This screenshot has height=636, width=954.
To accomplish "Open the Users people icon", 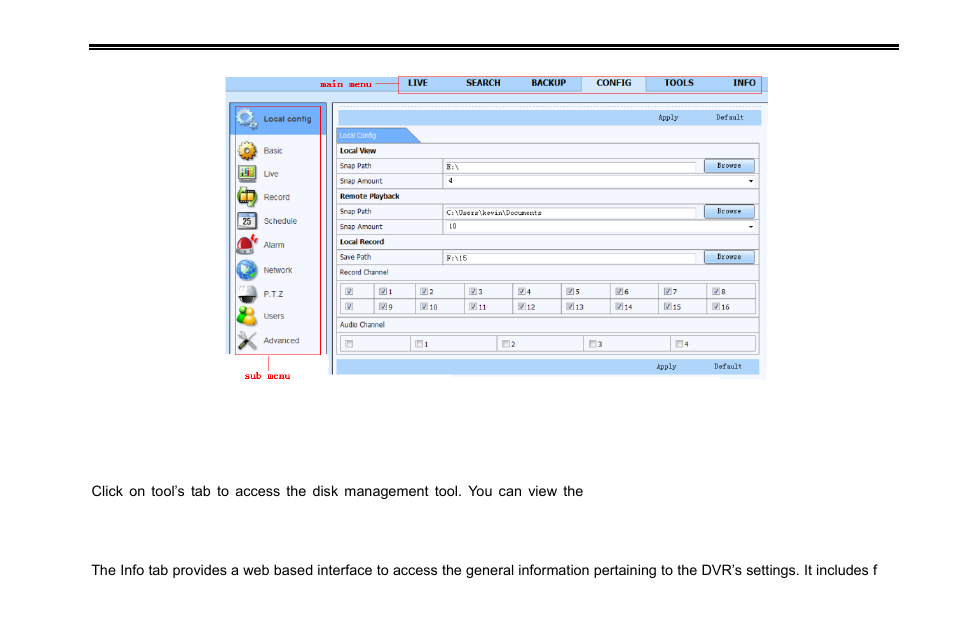I will (247, 316).
